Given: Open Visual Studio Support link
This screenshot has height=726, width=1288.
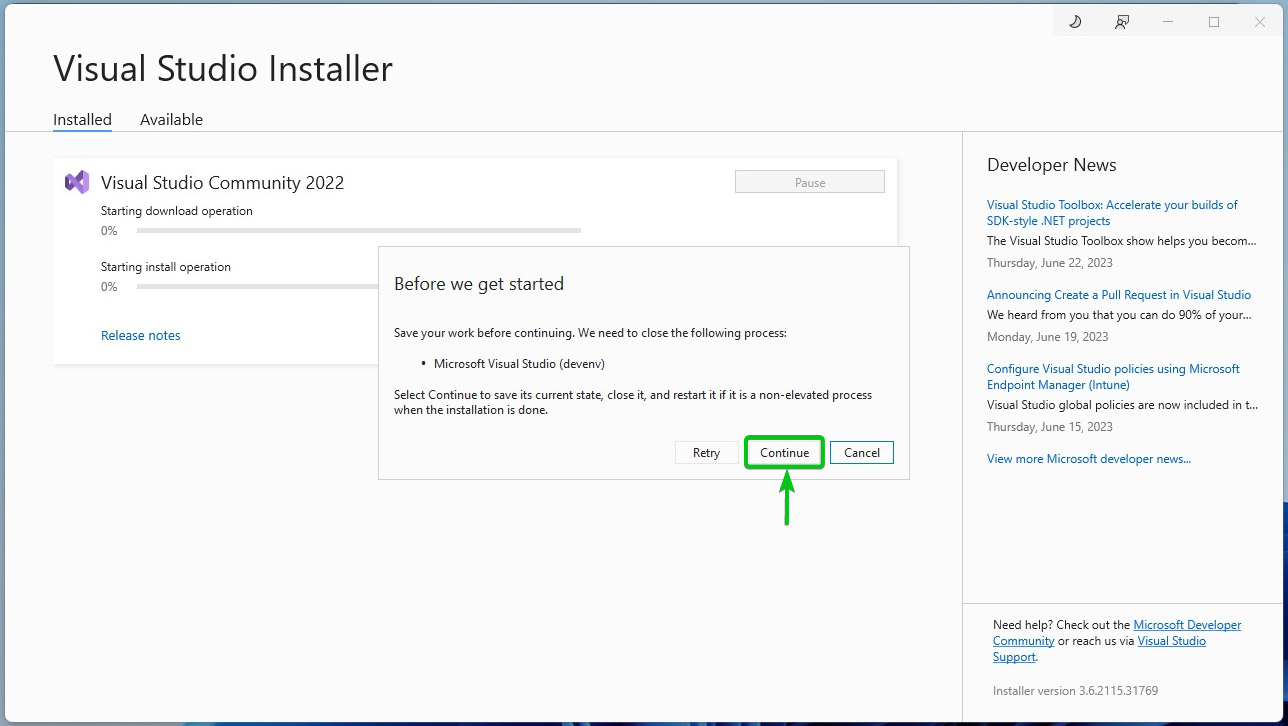Looking at the screenshot, I should pyautogui.click(x=1100, y=649).
